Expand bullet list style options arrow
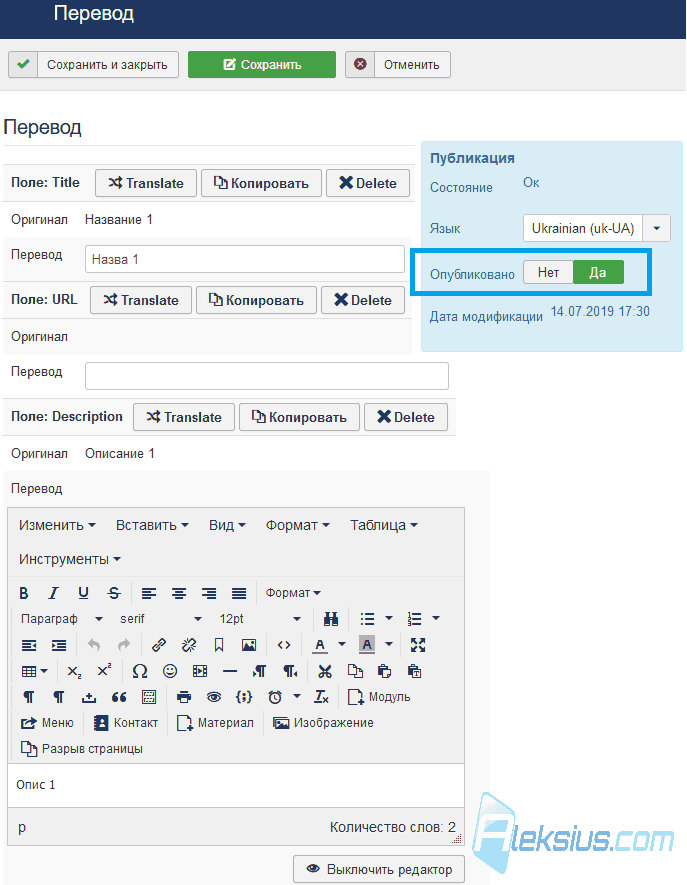 coord(389,619)
